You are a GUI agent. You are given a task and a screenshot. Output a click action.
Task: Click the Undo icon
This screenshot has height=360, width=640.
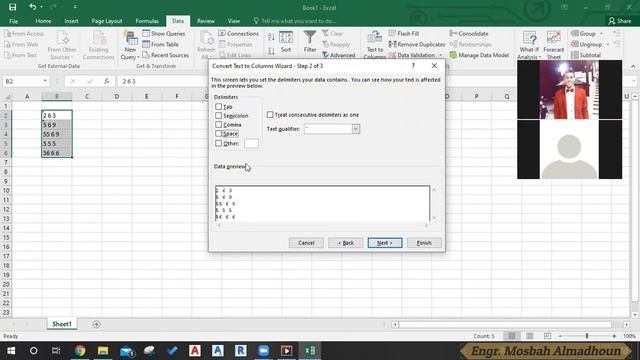point(32,7)
